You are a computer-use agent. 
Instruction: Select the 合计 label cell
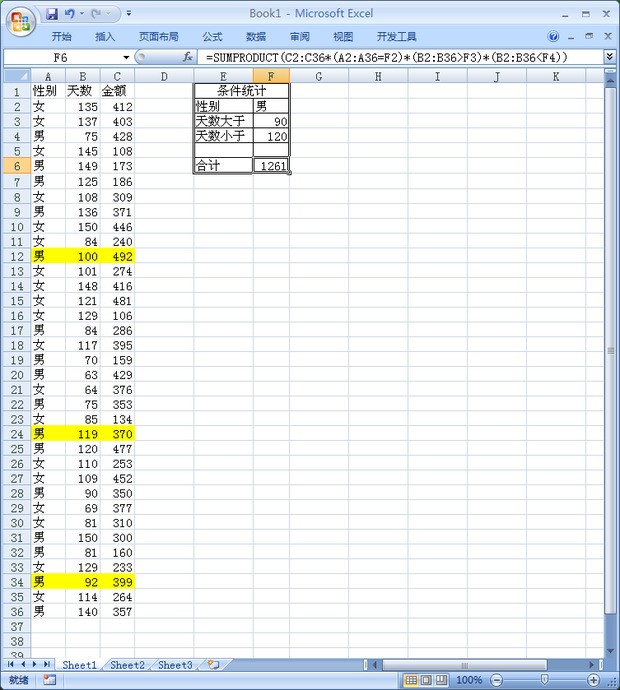(224, 166)
